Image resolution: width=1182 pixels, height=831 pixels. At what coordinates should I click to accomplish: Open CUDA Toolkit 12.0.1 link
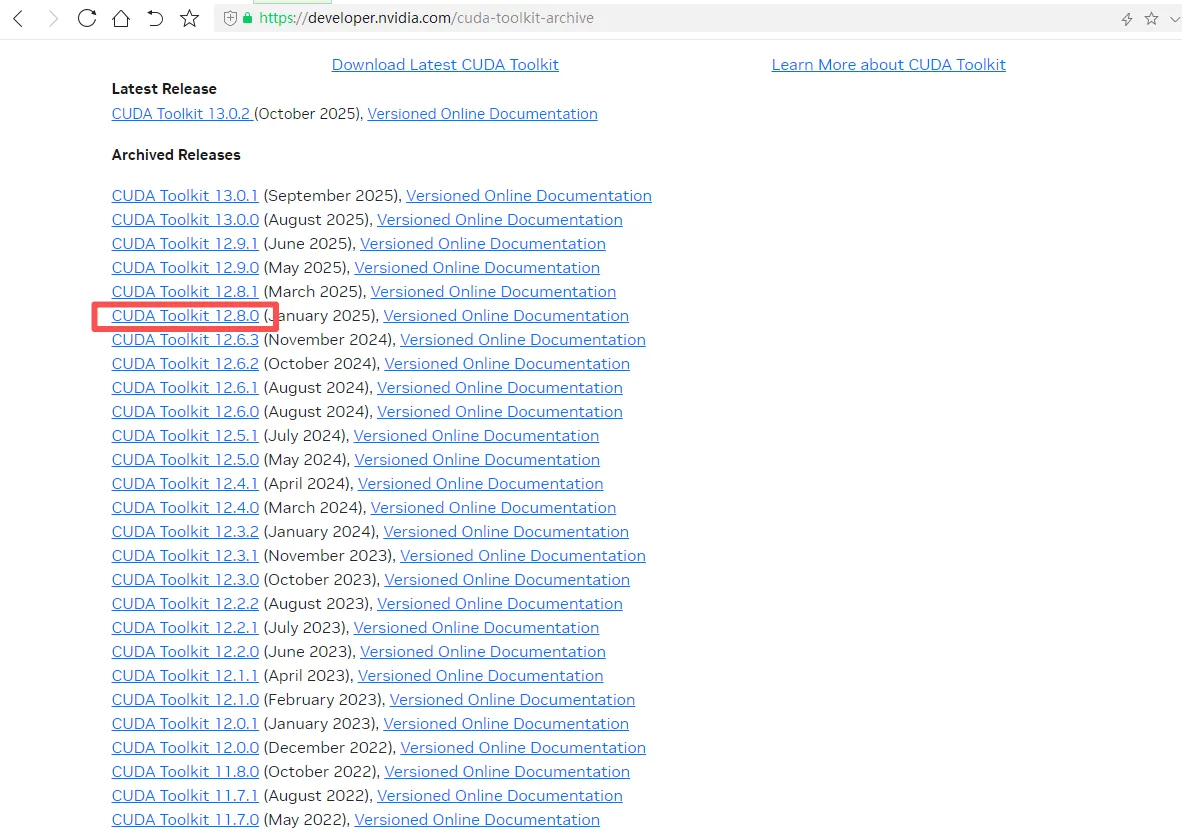click(x=185, y=724)
